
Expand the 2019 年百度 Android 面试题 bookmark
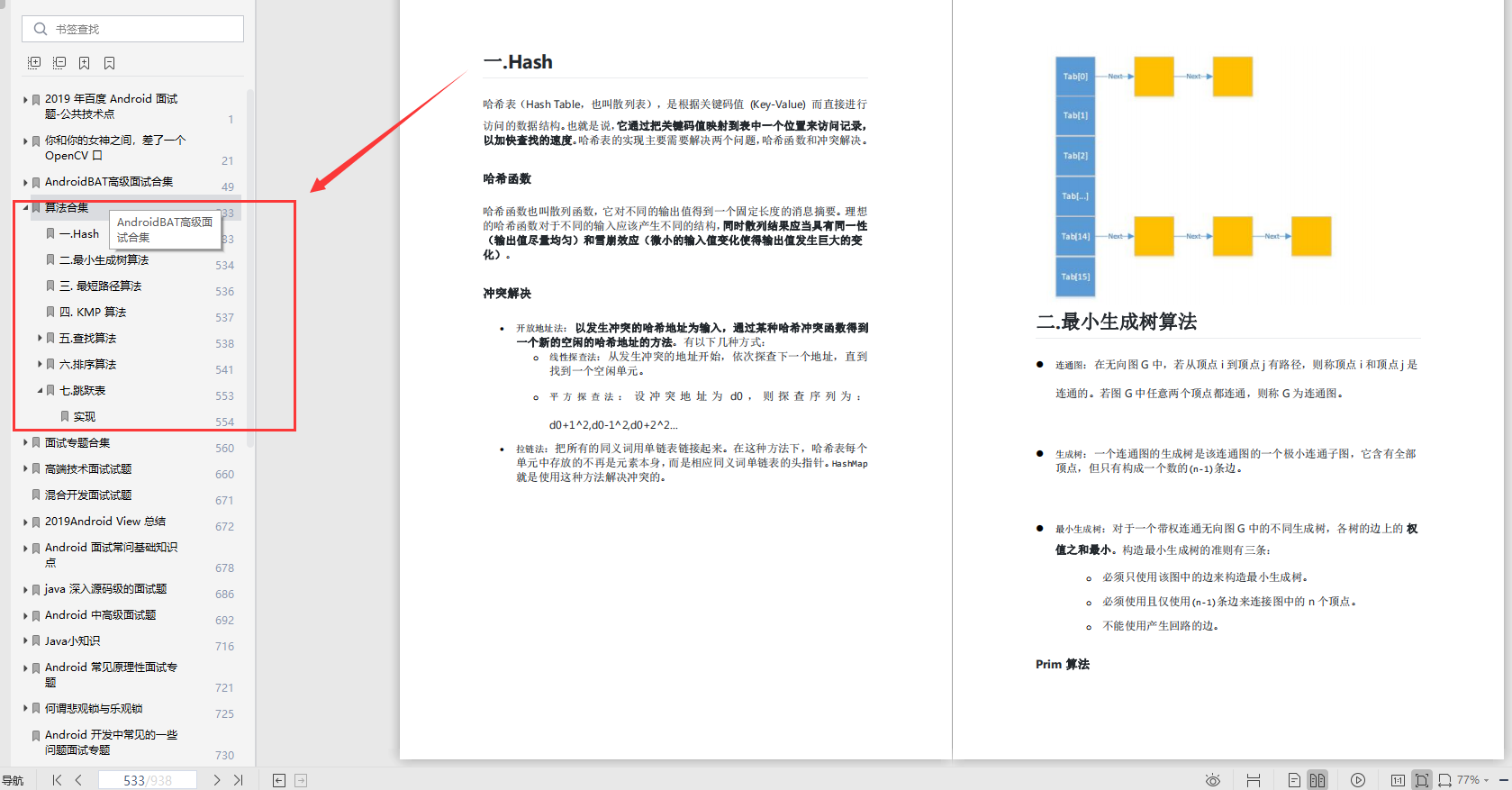(25, 100)
